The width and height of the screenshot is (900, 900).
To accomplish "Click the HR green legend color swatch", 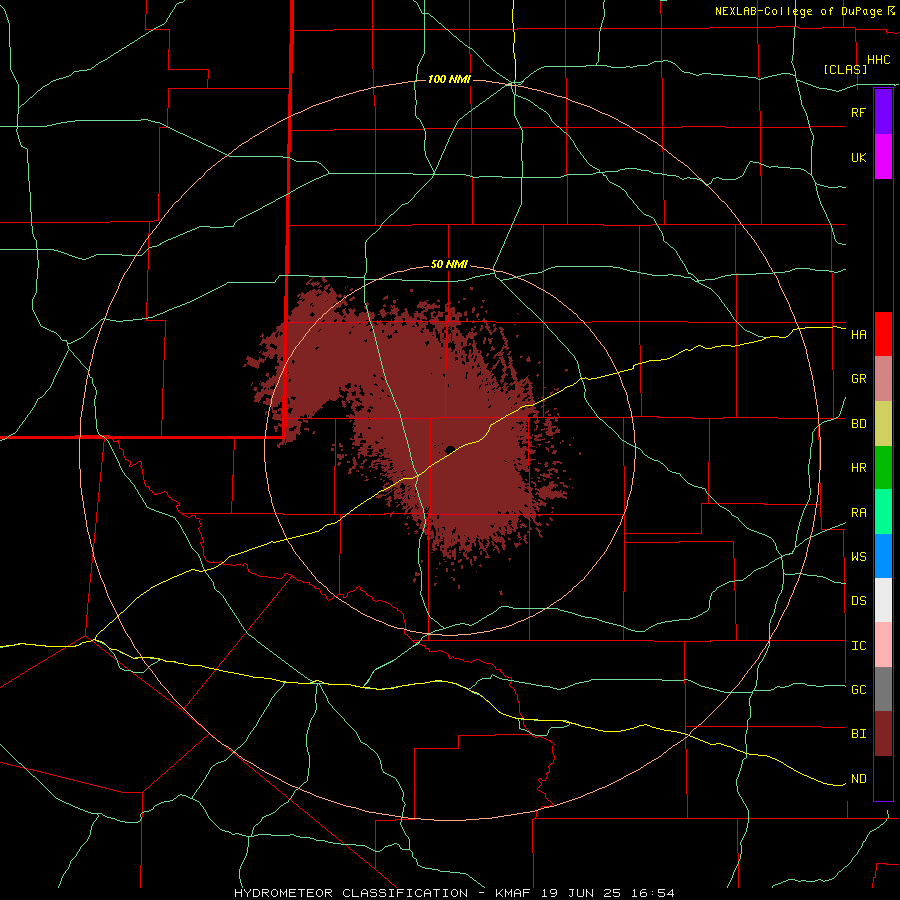I will 883,468.
